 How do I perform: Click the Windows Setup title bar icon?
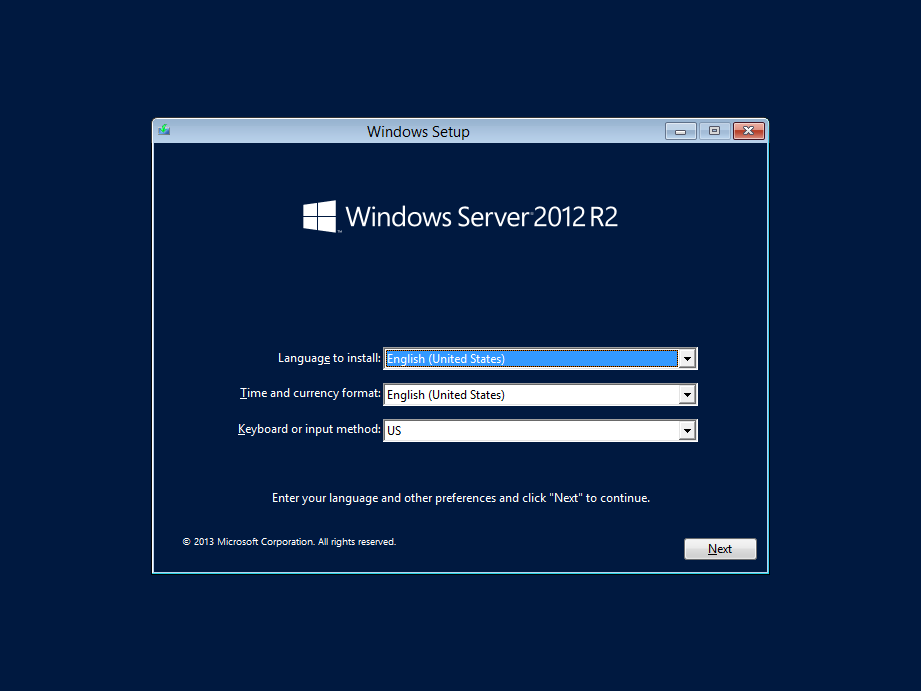[x=164, y=130]
